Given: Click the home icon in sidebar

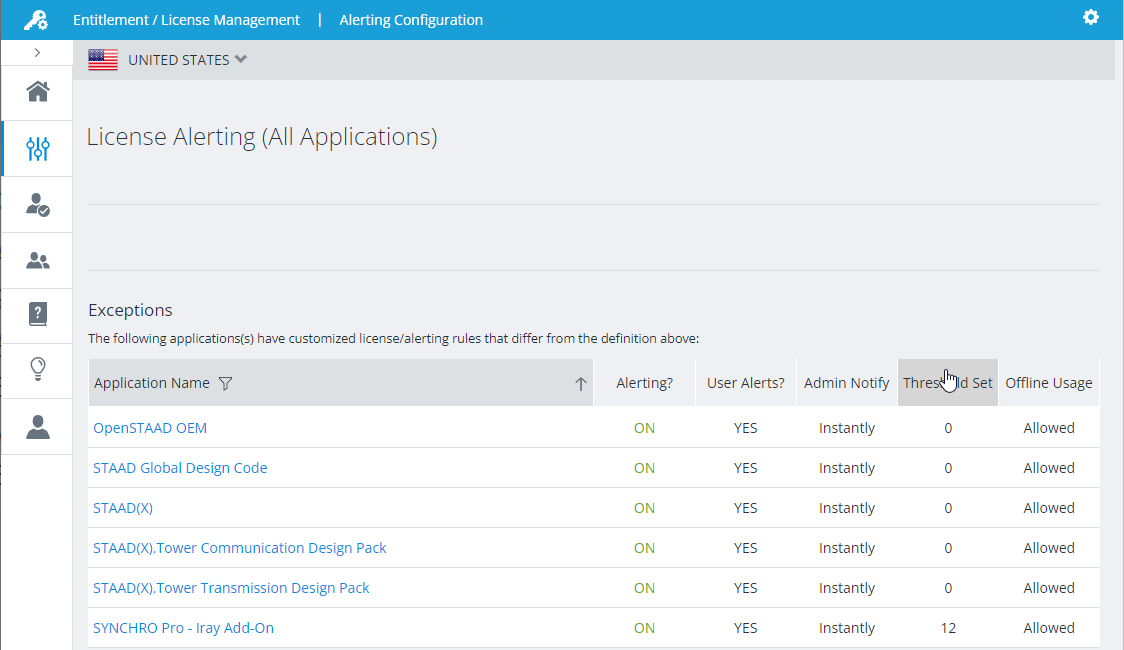Looking at the screenshot, I should 38,92.
